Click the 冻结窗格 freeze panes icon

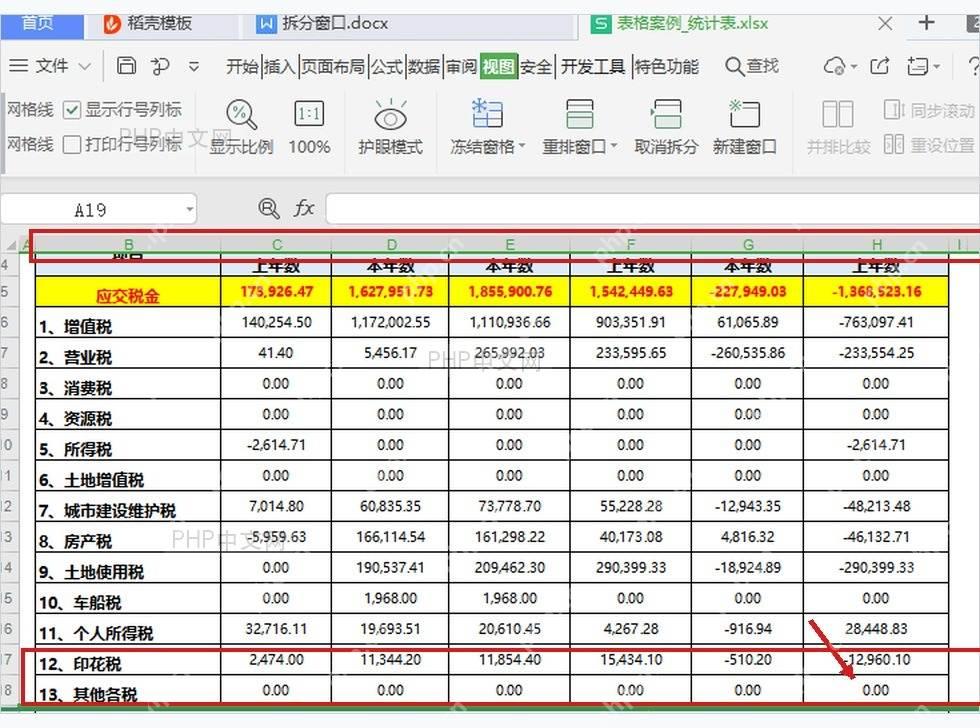(x=487, y=113)
